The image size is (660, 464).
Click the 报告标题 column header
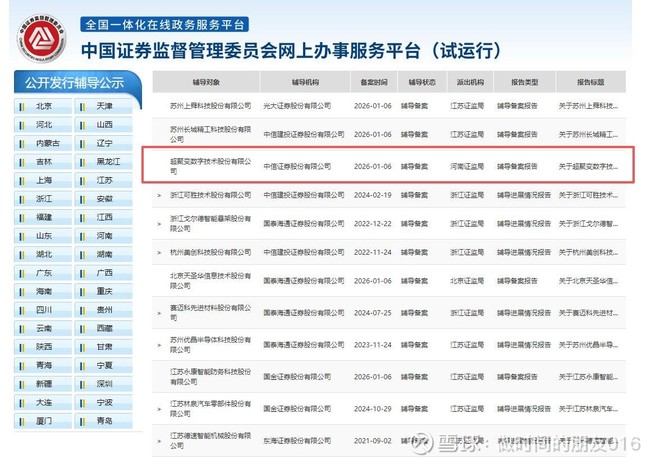point(591,82)
